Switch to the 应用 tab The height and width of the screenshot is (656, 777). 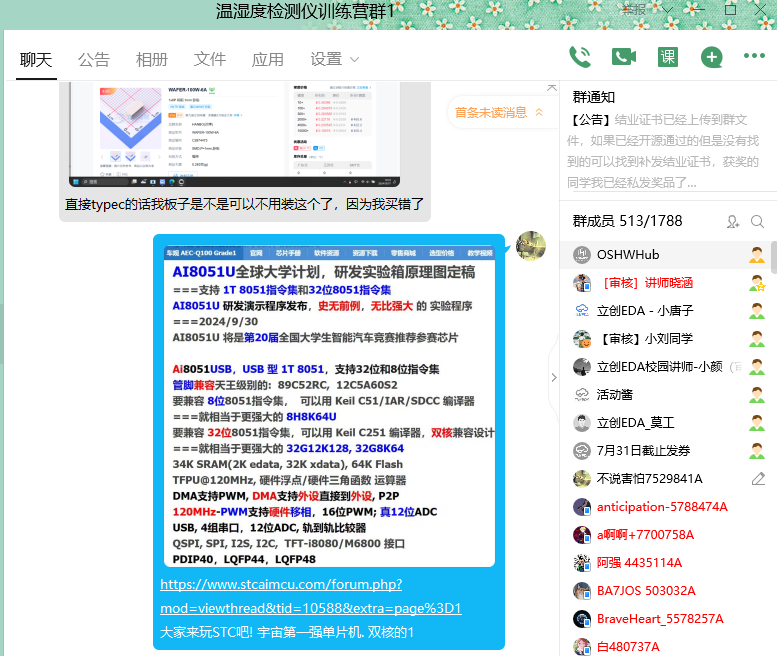pos(268,59)
